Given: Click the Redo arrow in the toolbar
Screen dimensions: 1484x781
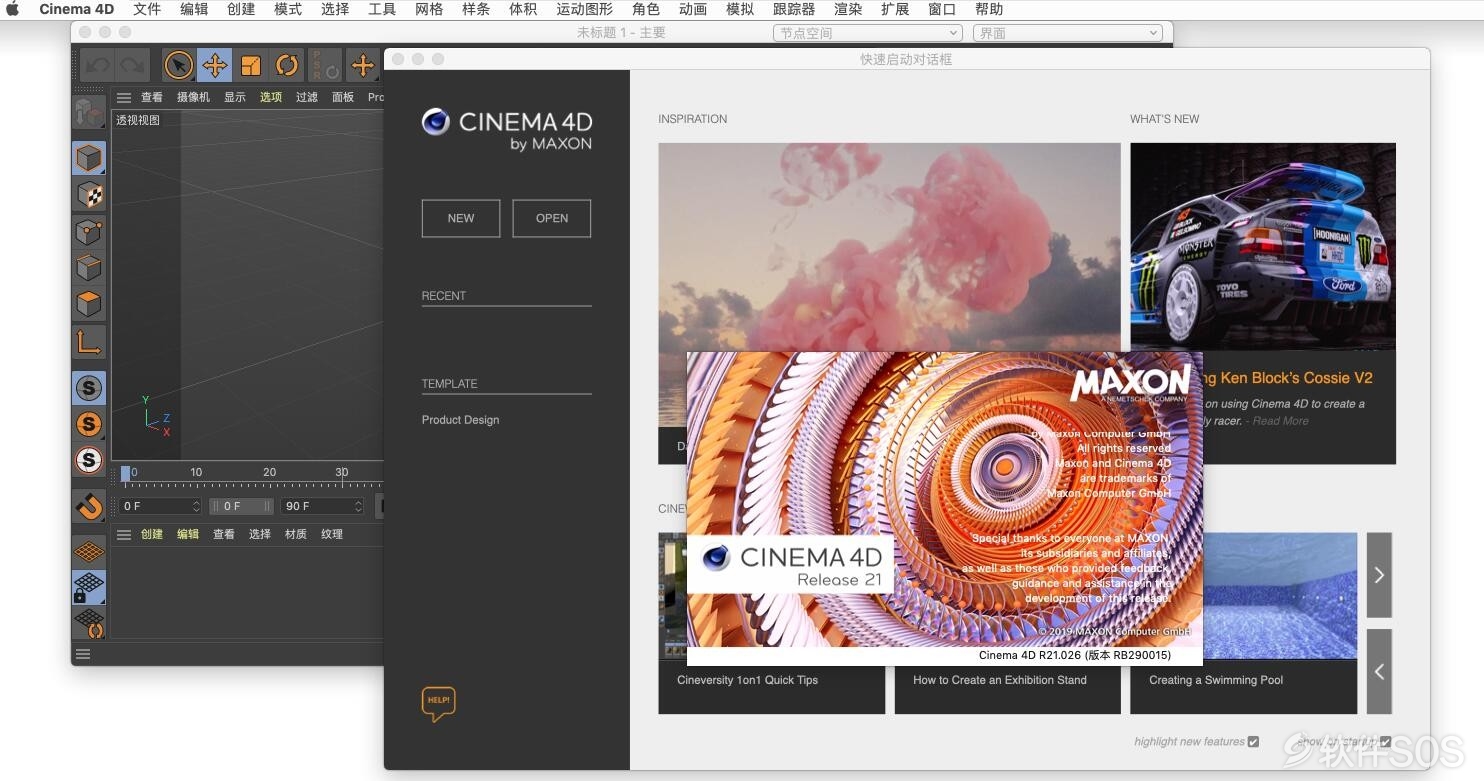Looking at the screenshot, I should [x=132, y=65].
